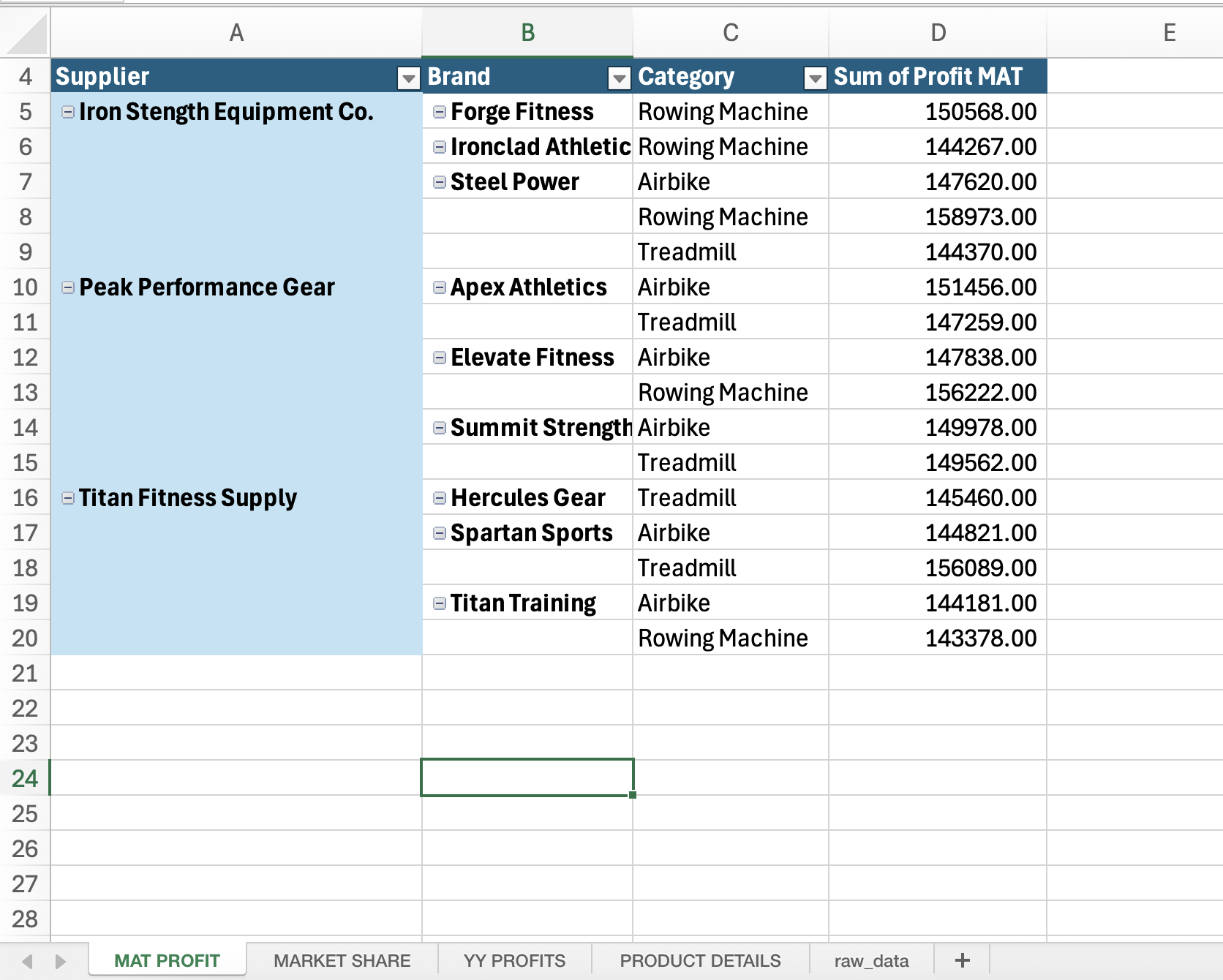Screen dimensions: 1223x980
Task: Add a new worksheet with the plus icon
Action: click(x=963, y=960)
